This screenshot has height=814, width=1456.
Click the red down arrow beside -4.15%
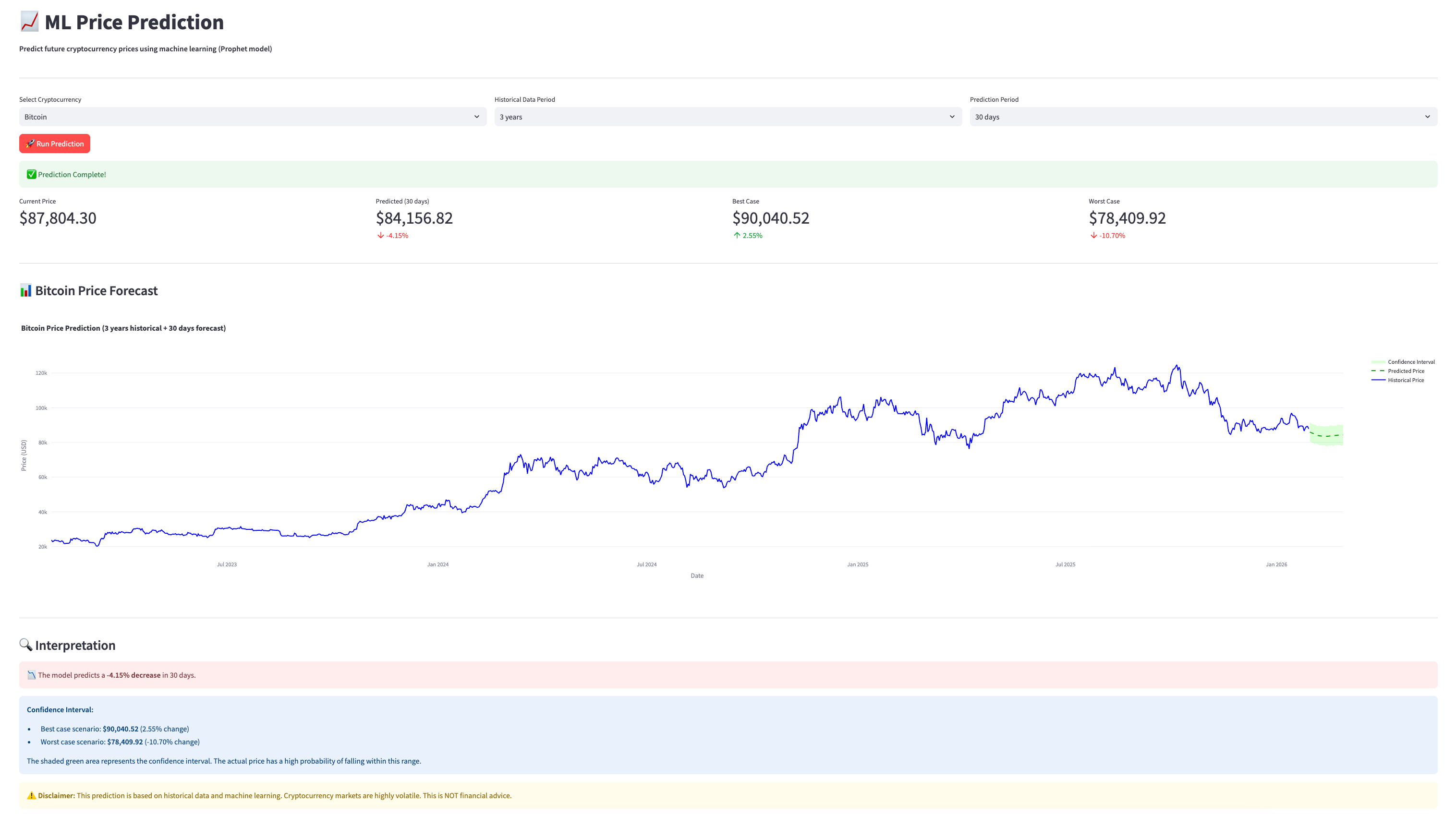[380, 236]
